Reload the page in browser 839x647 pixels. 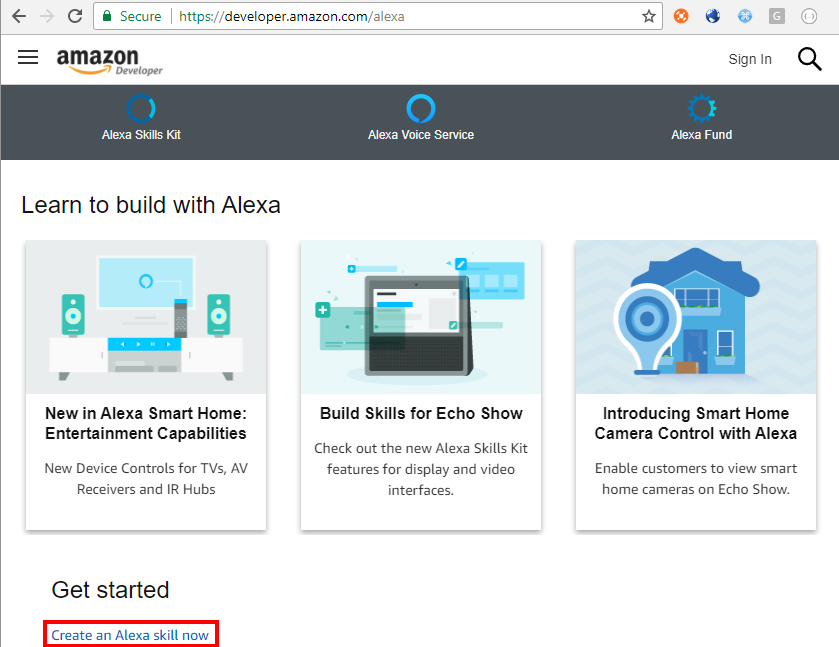click(x=75, y=17)
